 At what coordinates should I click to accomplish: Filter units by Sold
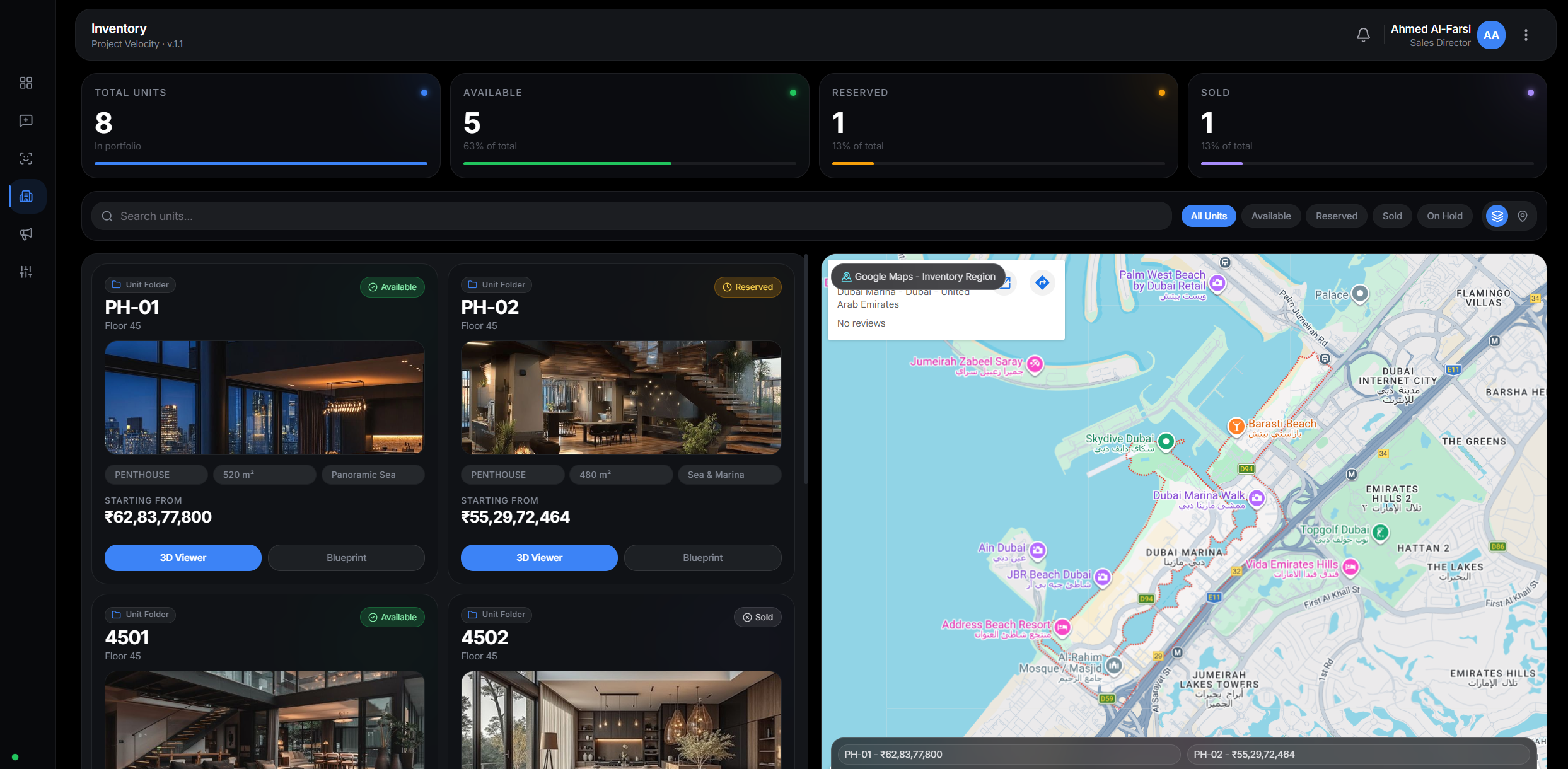1392,216
